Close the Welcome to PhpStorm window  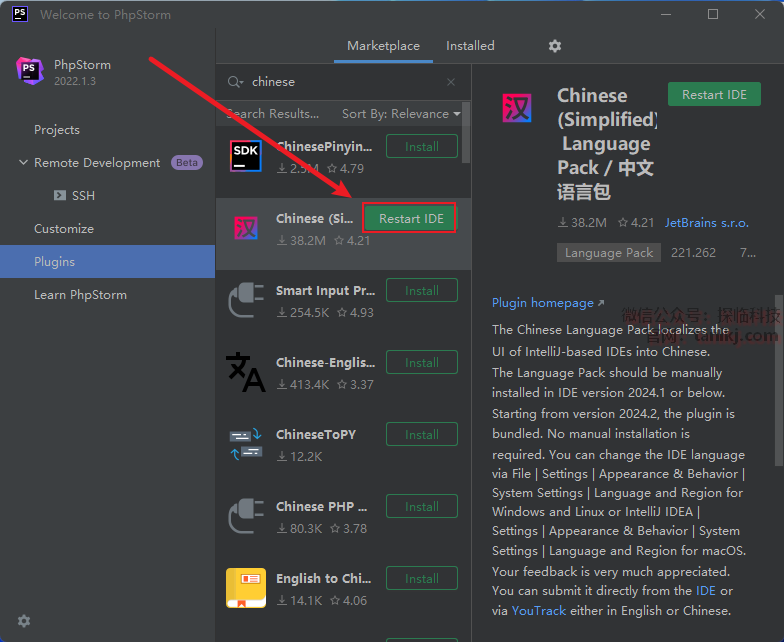(760, 14)
